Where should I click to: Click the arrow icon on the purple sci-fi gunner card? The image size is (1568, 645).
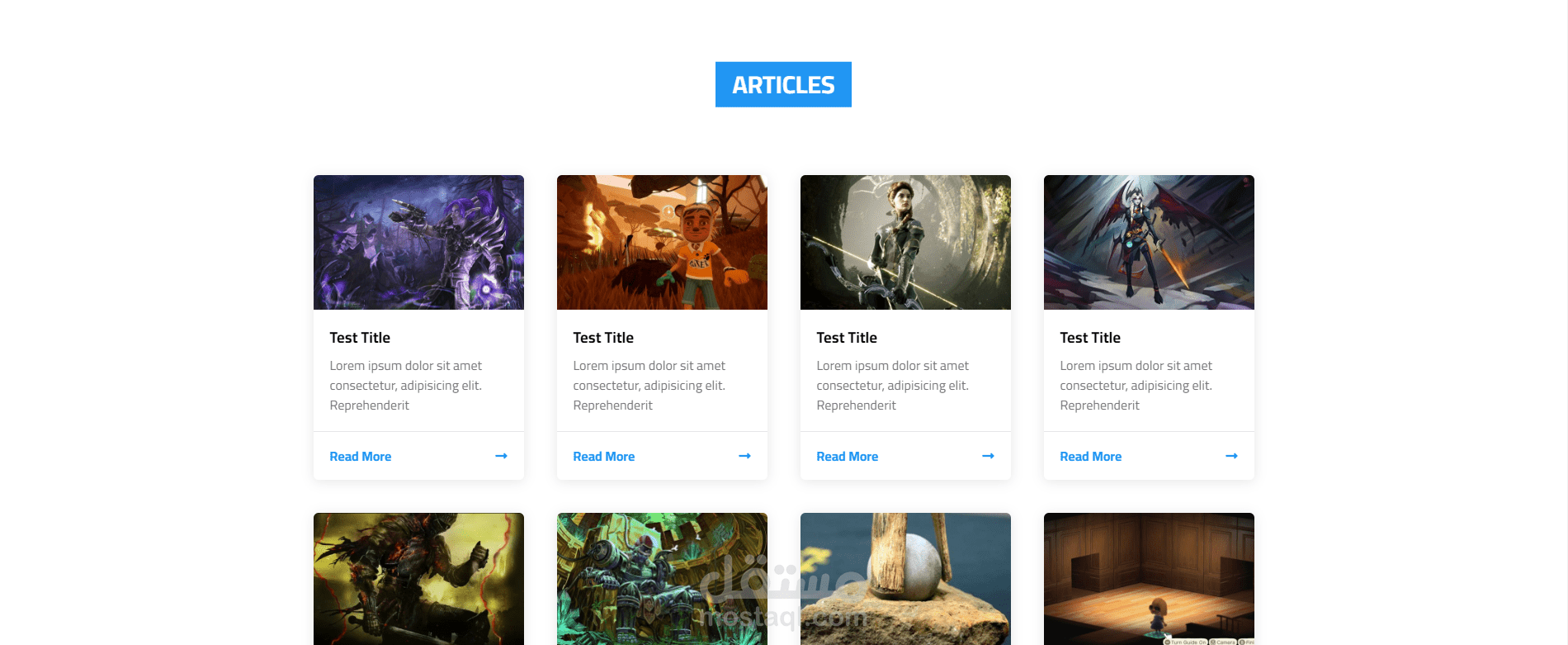501,456
